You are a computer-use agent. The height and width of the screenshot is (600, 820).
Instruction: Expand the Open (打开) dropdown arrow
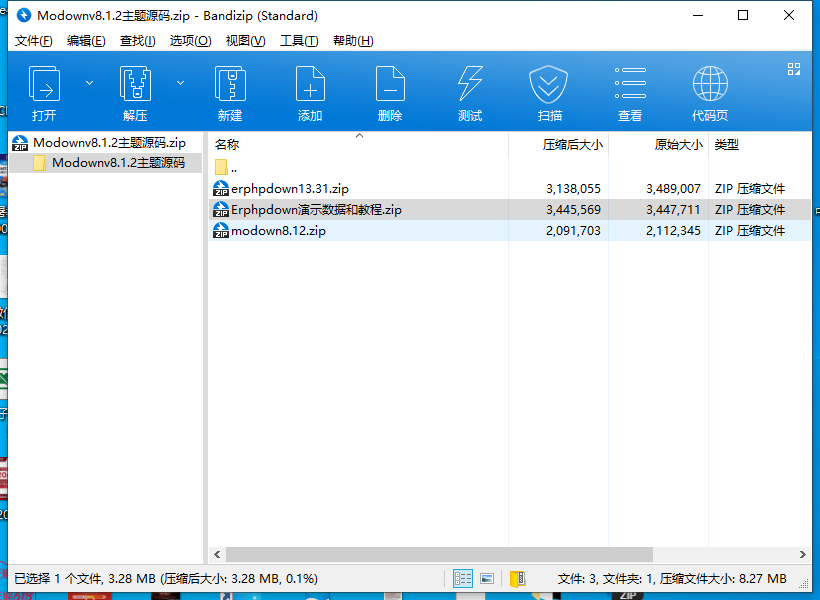[89, 83]
